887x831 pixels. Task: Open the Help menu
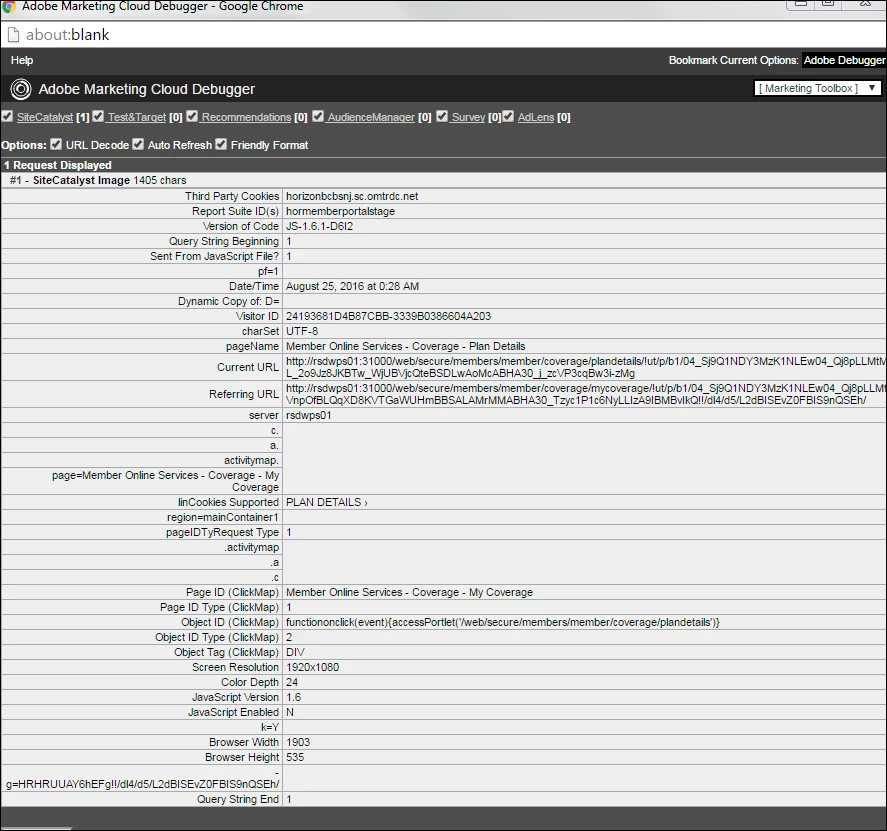tap(22, 60)
